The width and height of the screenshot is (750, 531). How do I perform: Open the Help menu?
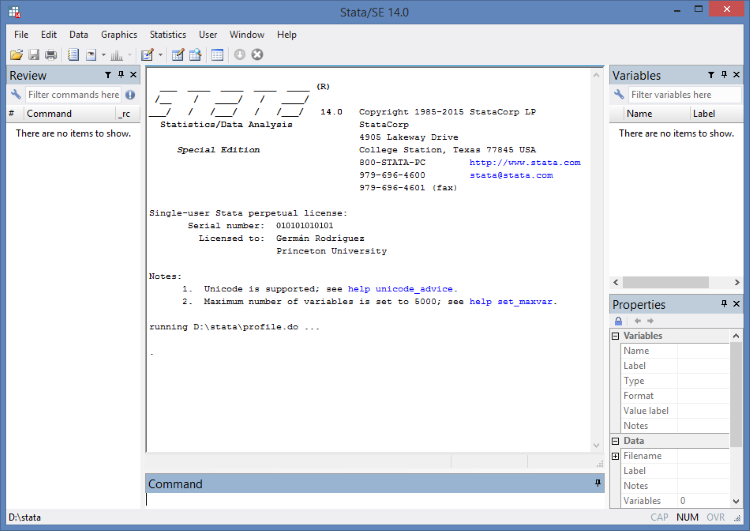click(287, 34)
